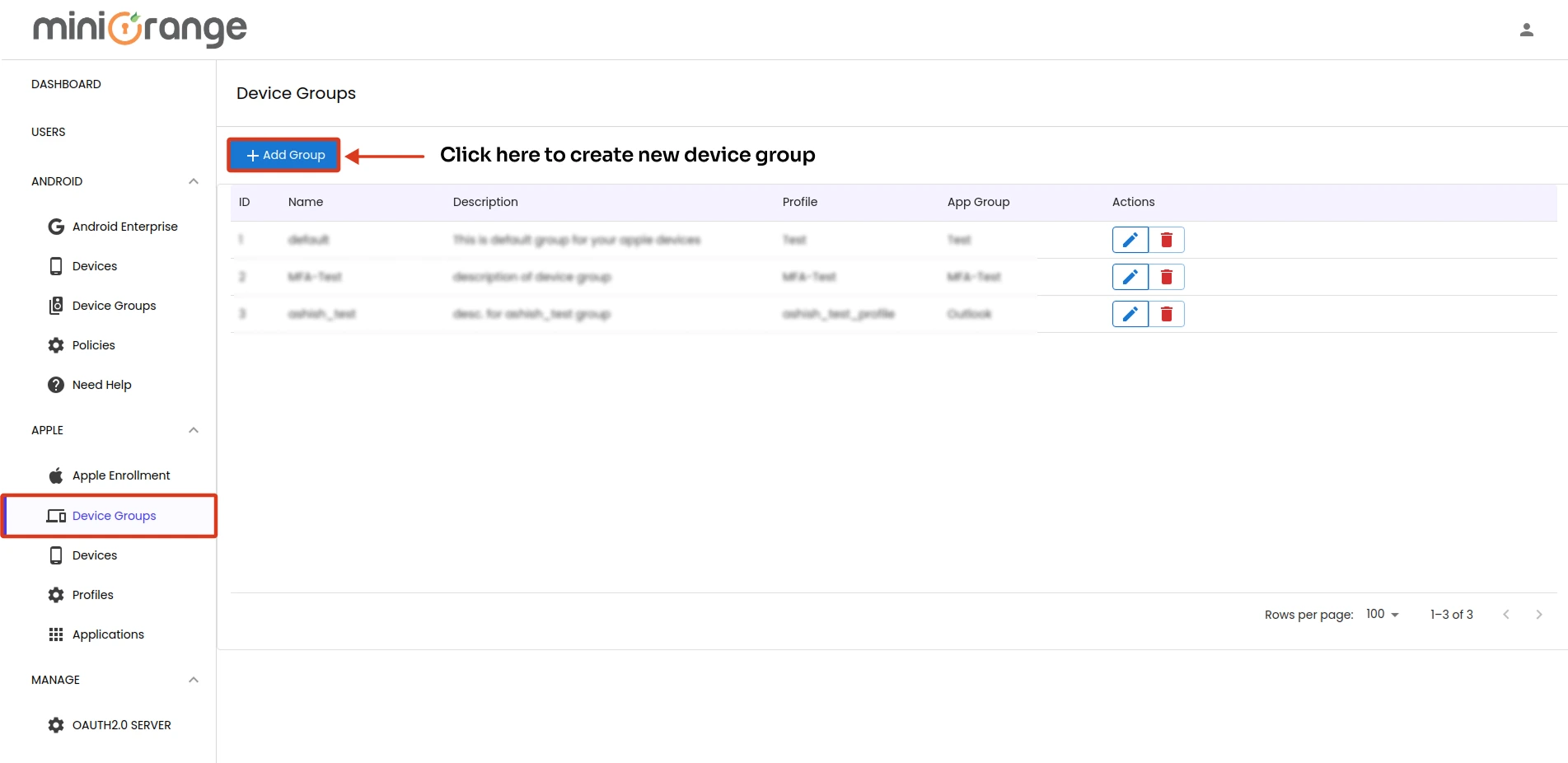Click the next page arrow

1539,614
